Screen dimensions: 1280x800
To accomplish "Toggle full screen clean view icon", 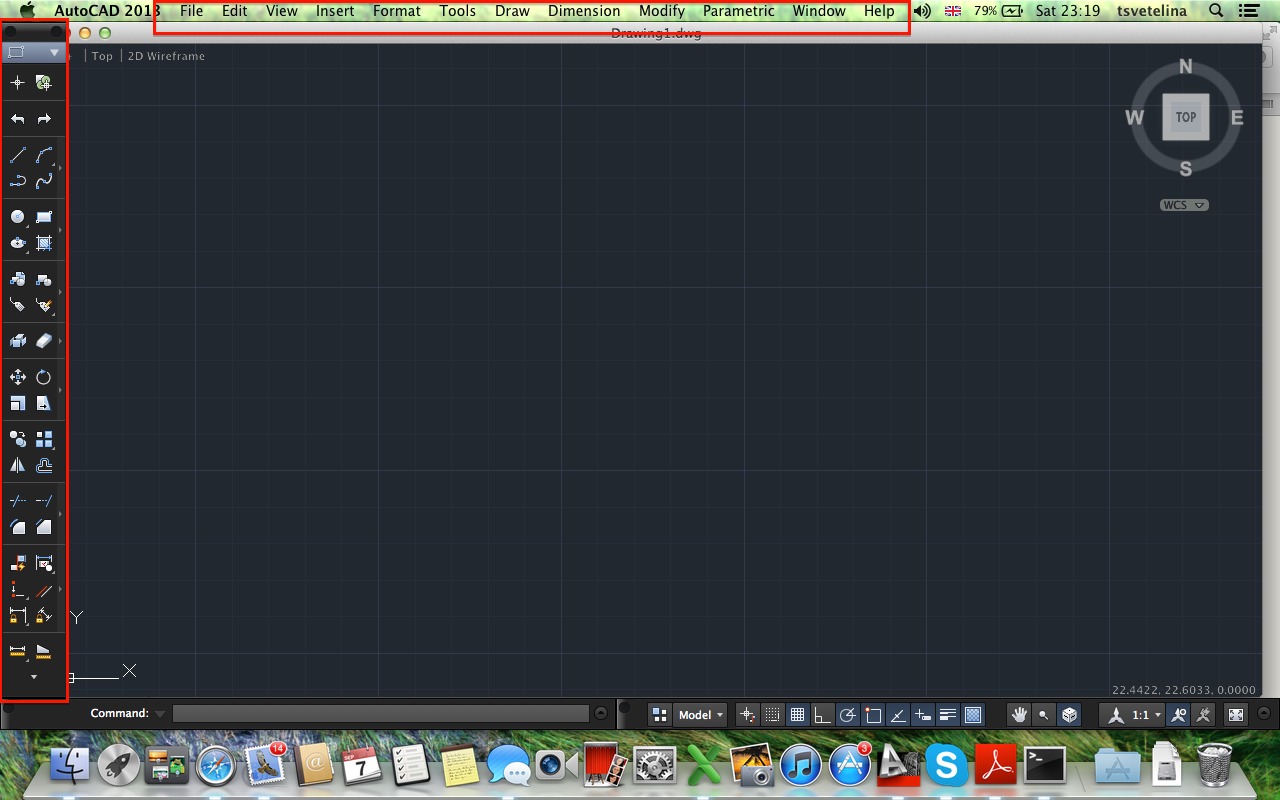I will click(x=1236, y=714).
